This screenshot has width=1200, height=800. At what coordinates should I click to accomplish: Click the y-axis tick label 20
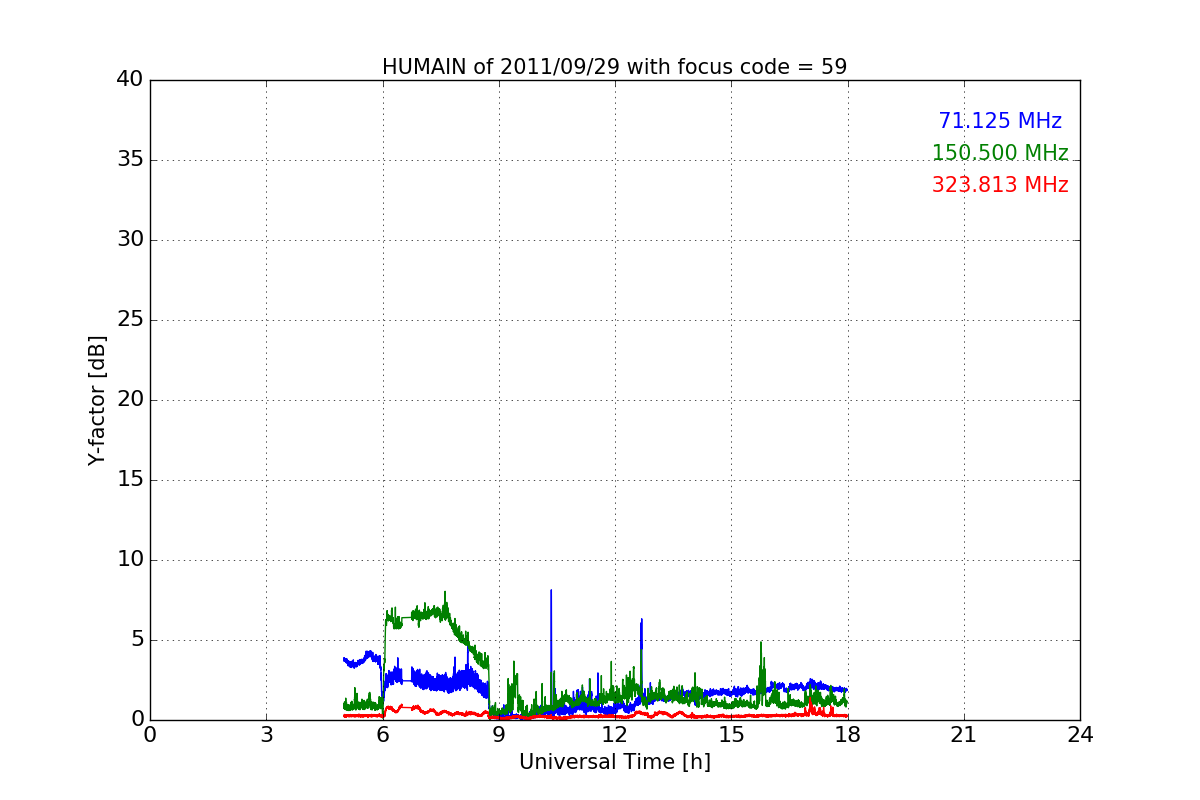click(x=130, y=400)
